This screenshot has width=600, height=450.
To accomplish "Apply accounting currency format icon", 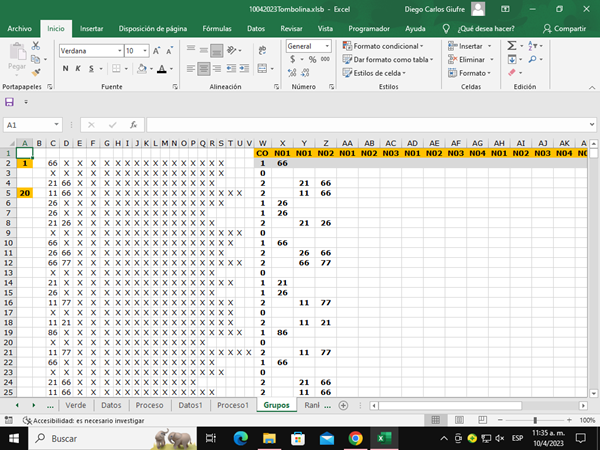I will click(293, 59).
